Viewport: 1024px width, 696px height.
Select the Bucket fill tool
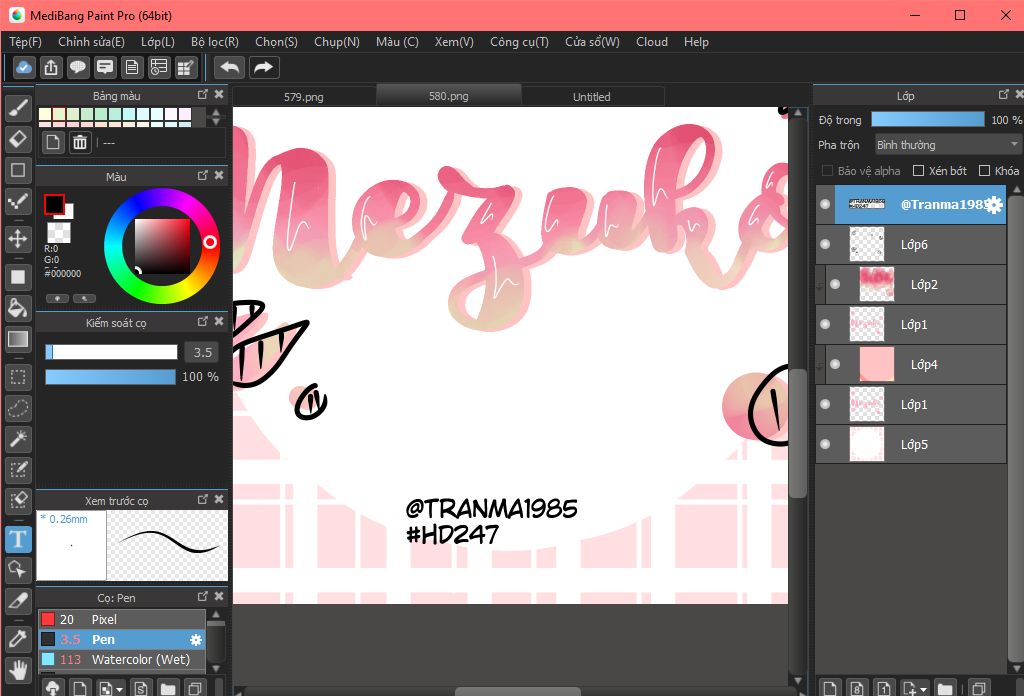18,308
